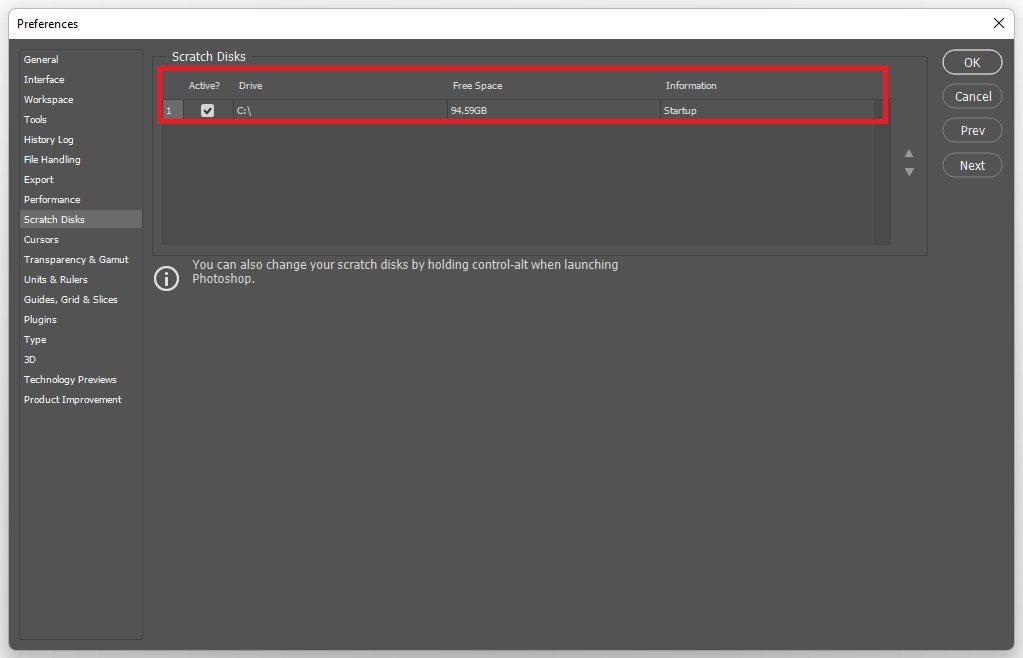
Task: Click the up arrow to raise disk priority
Action: 909,154
